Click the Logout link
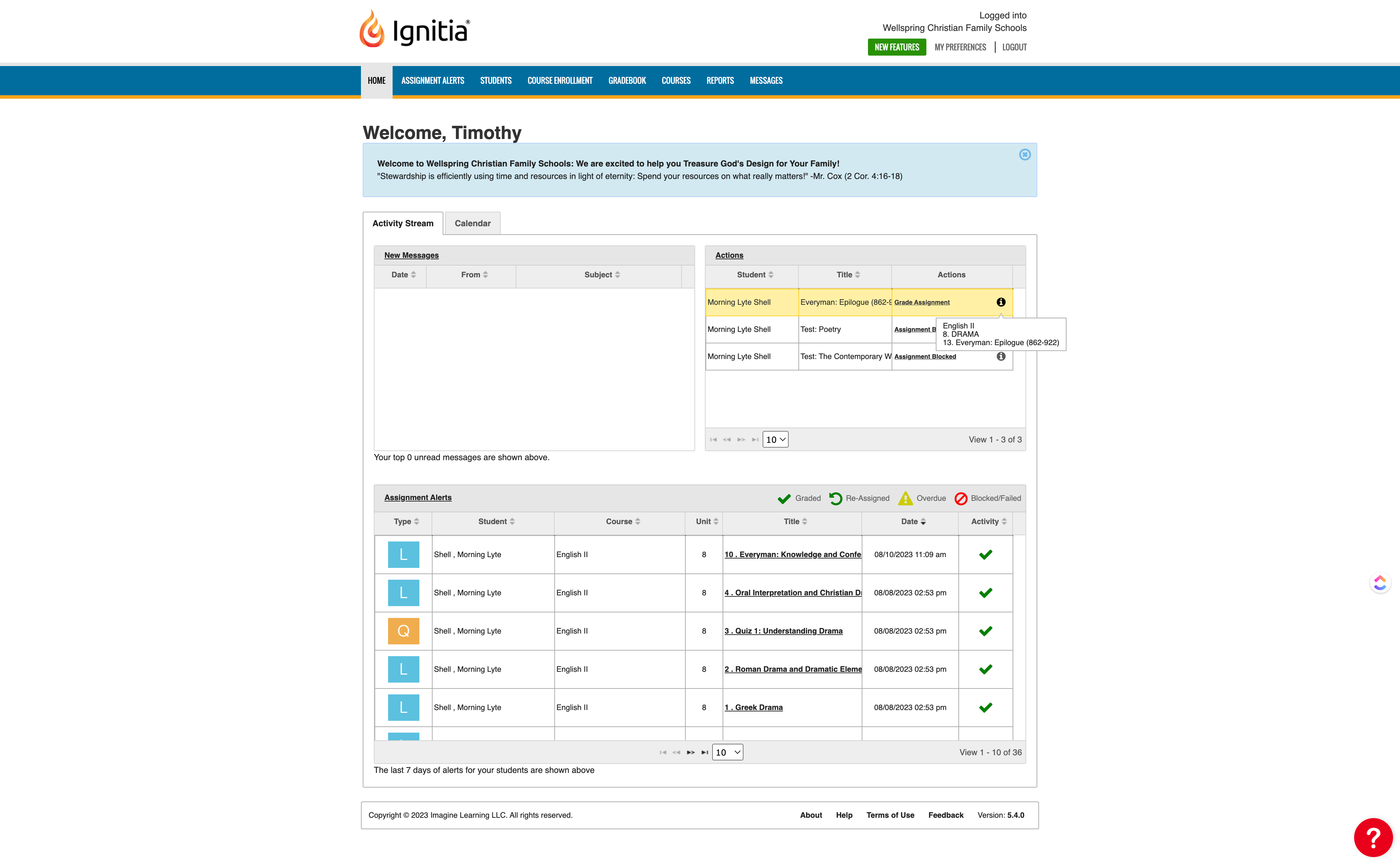1400x864 pixels. click(1014, 47)
